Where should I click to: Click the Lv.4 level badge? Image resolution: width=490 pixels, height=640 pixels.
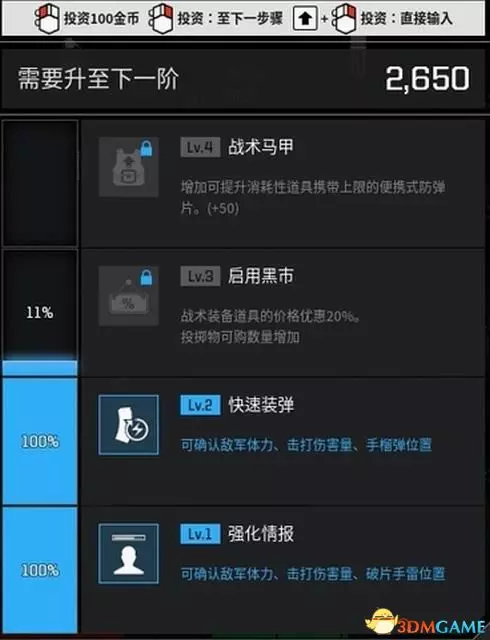[x=200, y=147]
